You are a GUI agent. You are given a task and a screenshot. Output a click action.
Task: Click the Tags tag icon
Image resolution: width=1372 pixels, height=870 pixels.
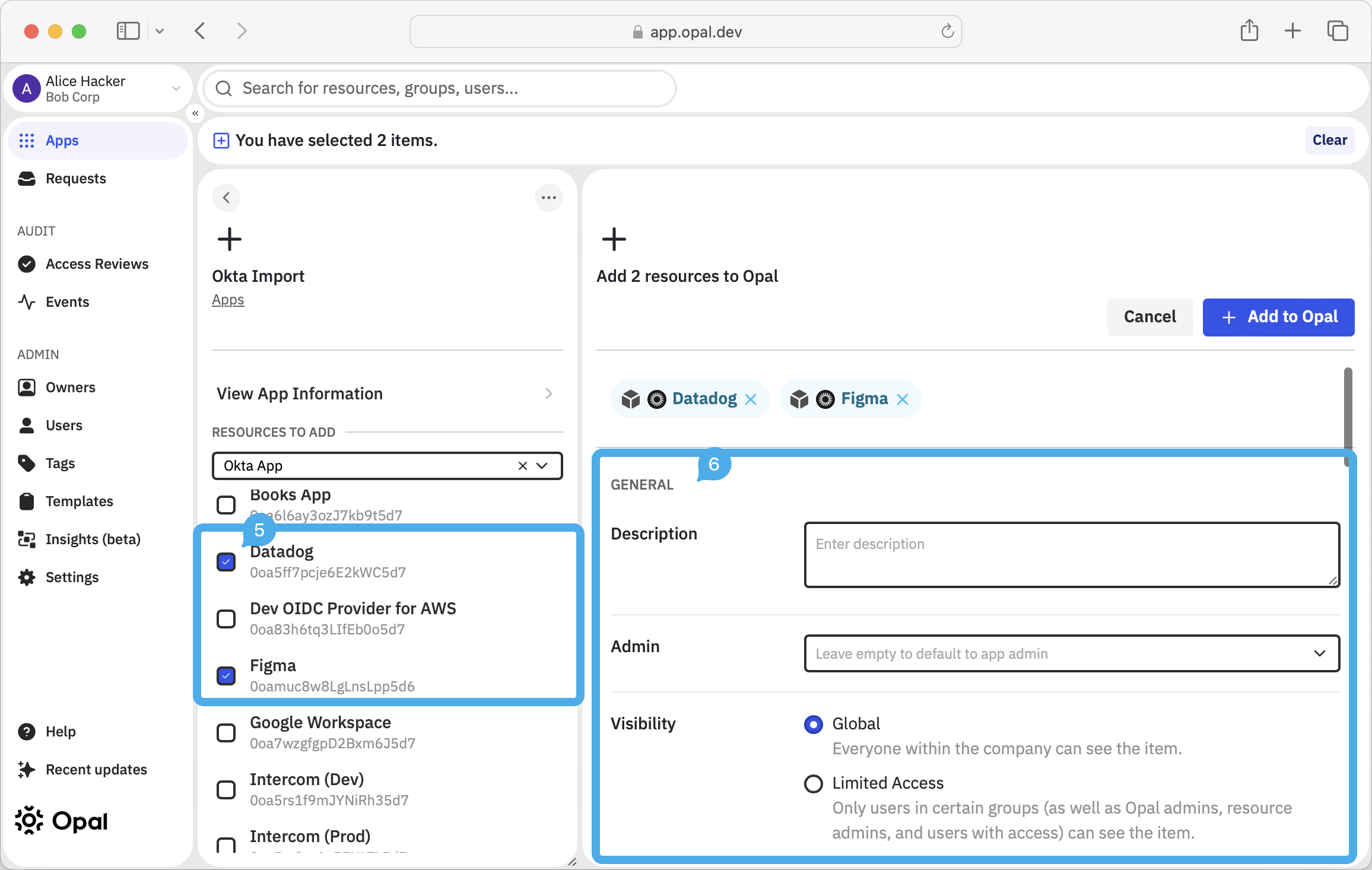(27, 463)
